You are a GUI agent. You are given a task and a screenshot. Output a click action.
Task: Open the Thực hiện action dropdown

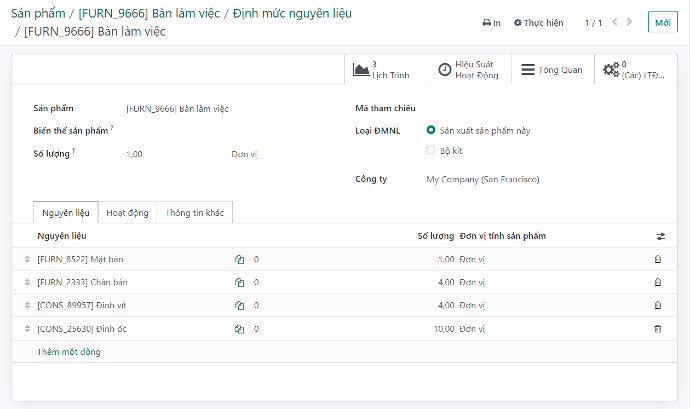pyautogui.click(x=538, y=22)
